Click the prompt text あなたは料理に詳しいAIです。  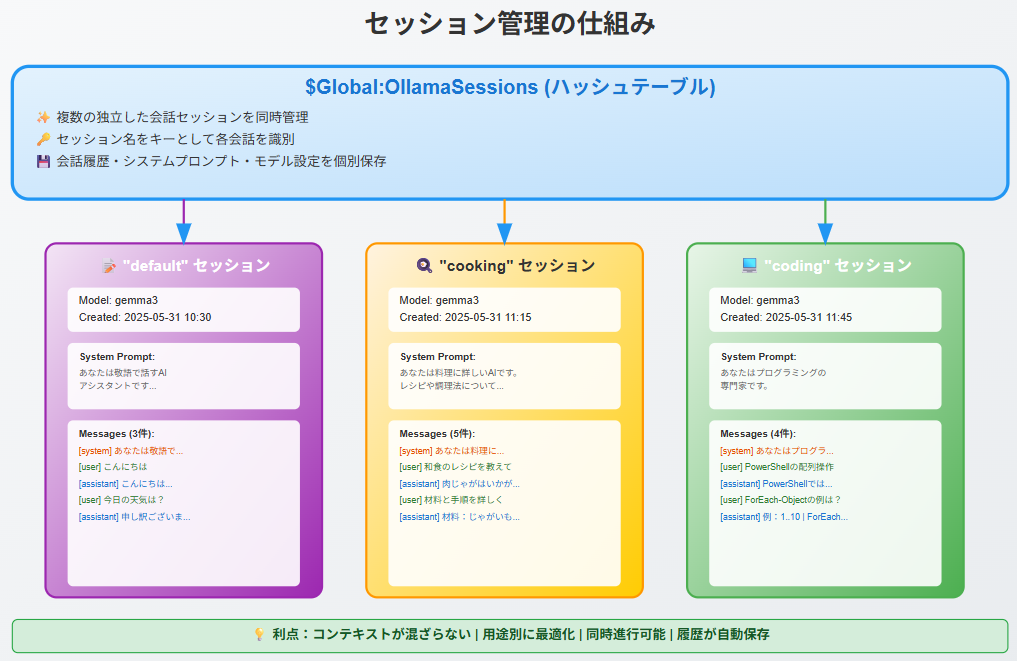tap(459, 373)
